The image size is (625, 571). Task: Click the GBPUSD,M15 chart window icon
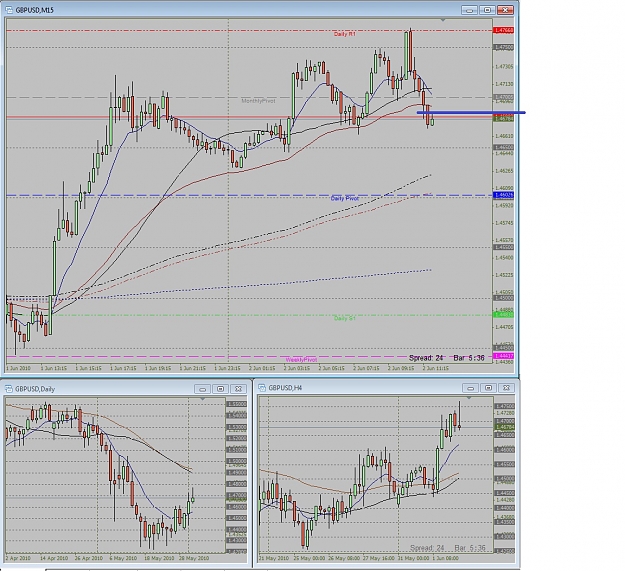pos(10,10)
